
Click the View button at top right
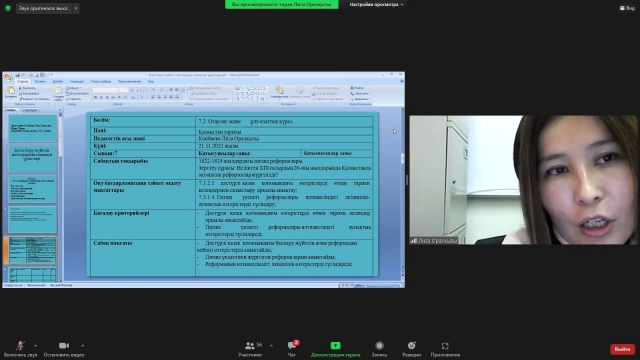point(627,8)
